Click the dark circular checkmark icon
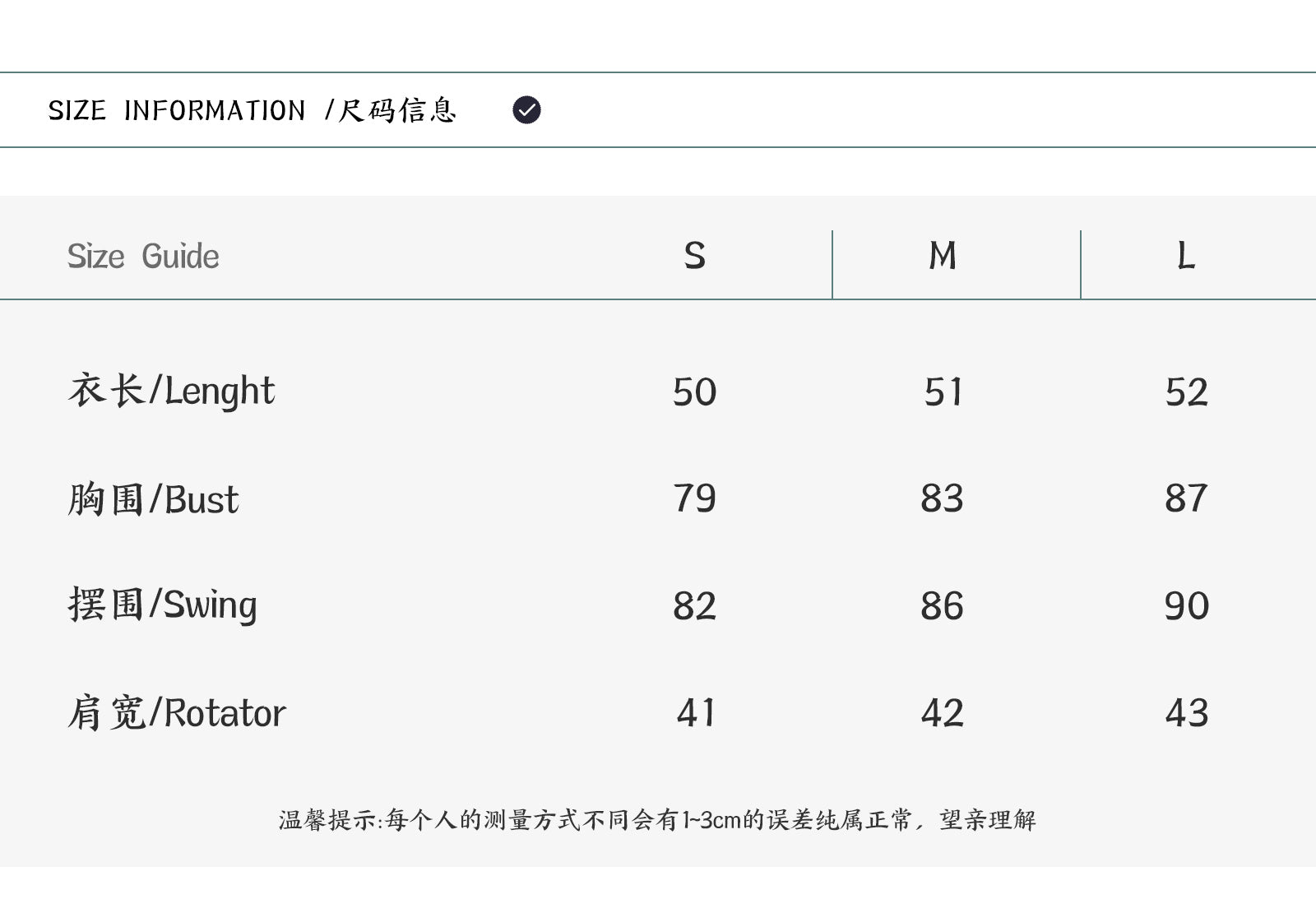The width and height of the screenshot is (1316, 899). pyautogui.click(x=526, y=109)
